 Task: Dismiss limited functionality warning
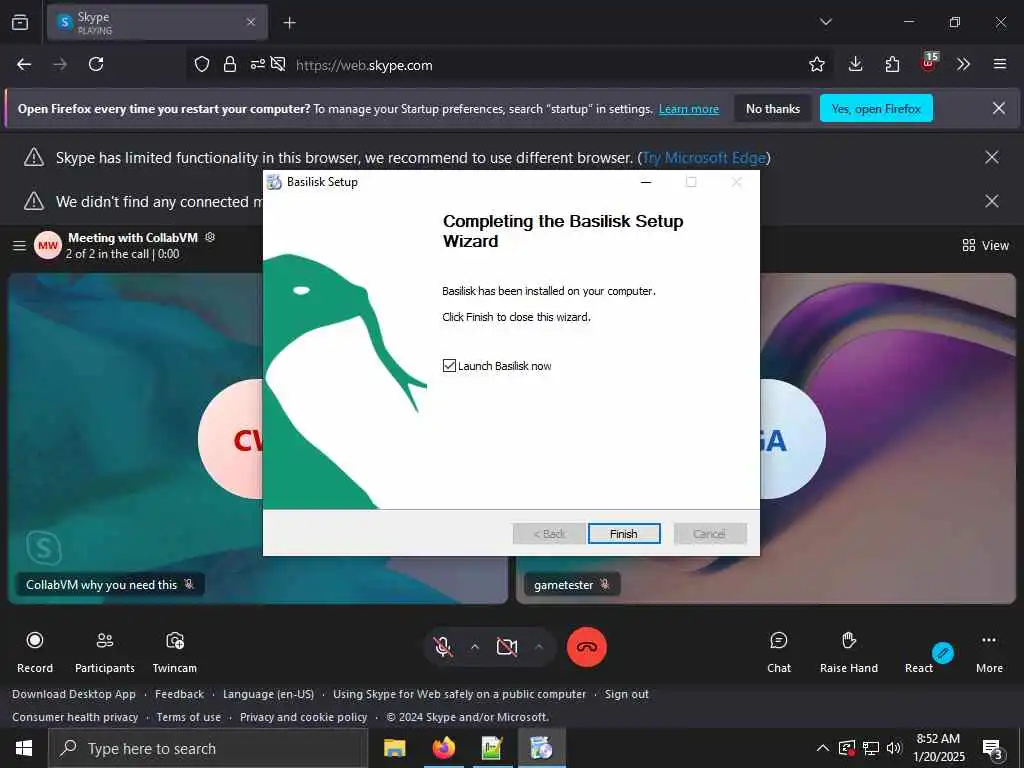(x=991, y=157)
